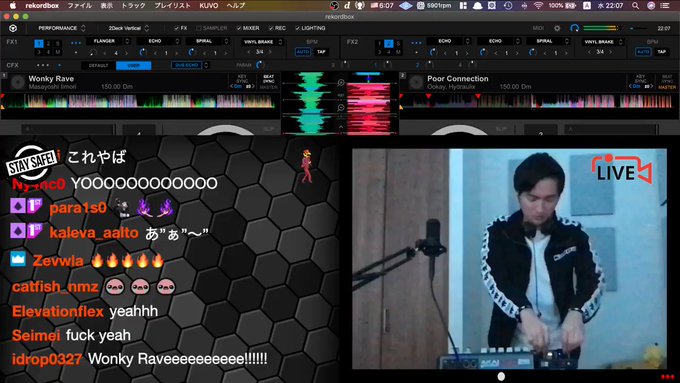Open the トラック menu
The height and width of the screenshot is (383, 680).
click(x=133, y=6)
